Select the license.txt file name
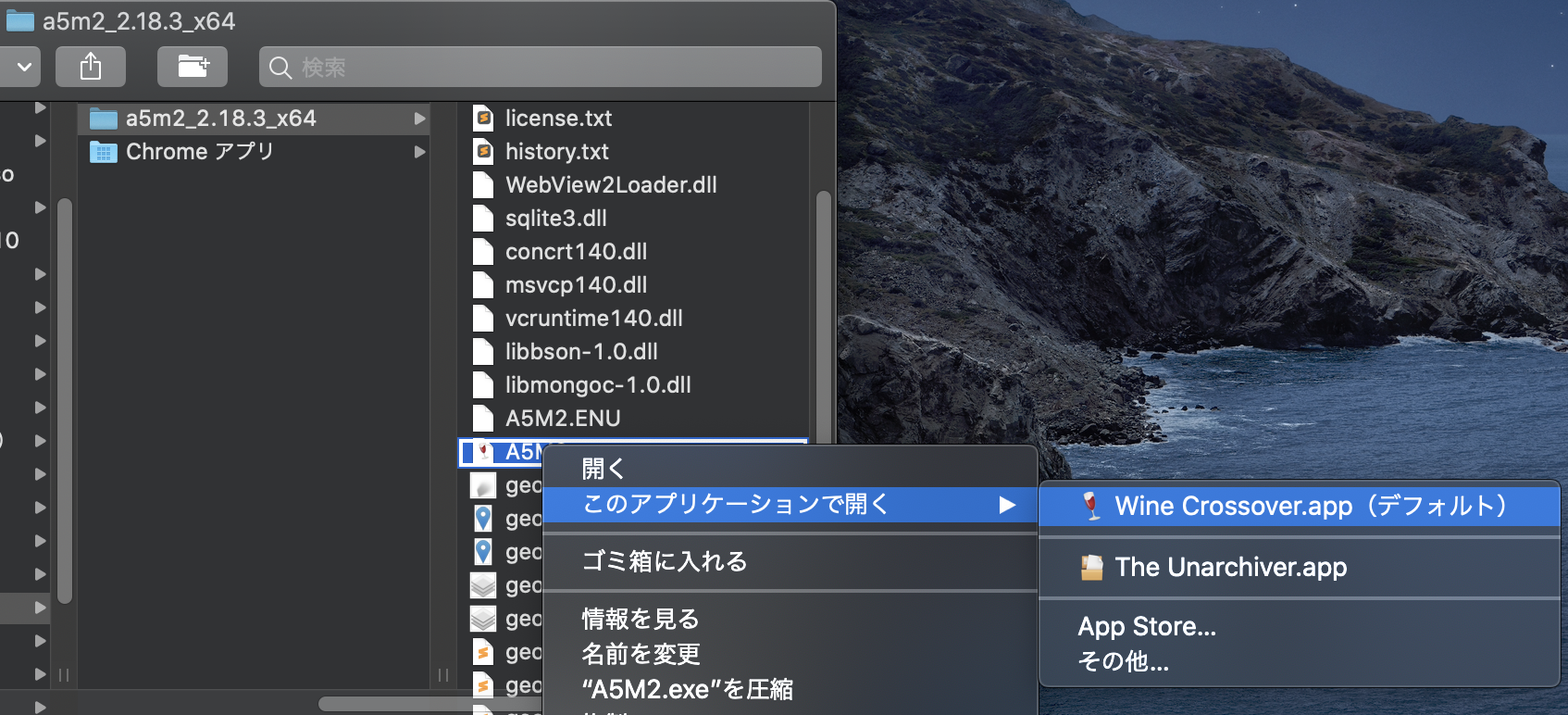Screen dimensions: 1568x715 [558, 119]
